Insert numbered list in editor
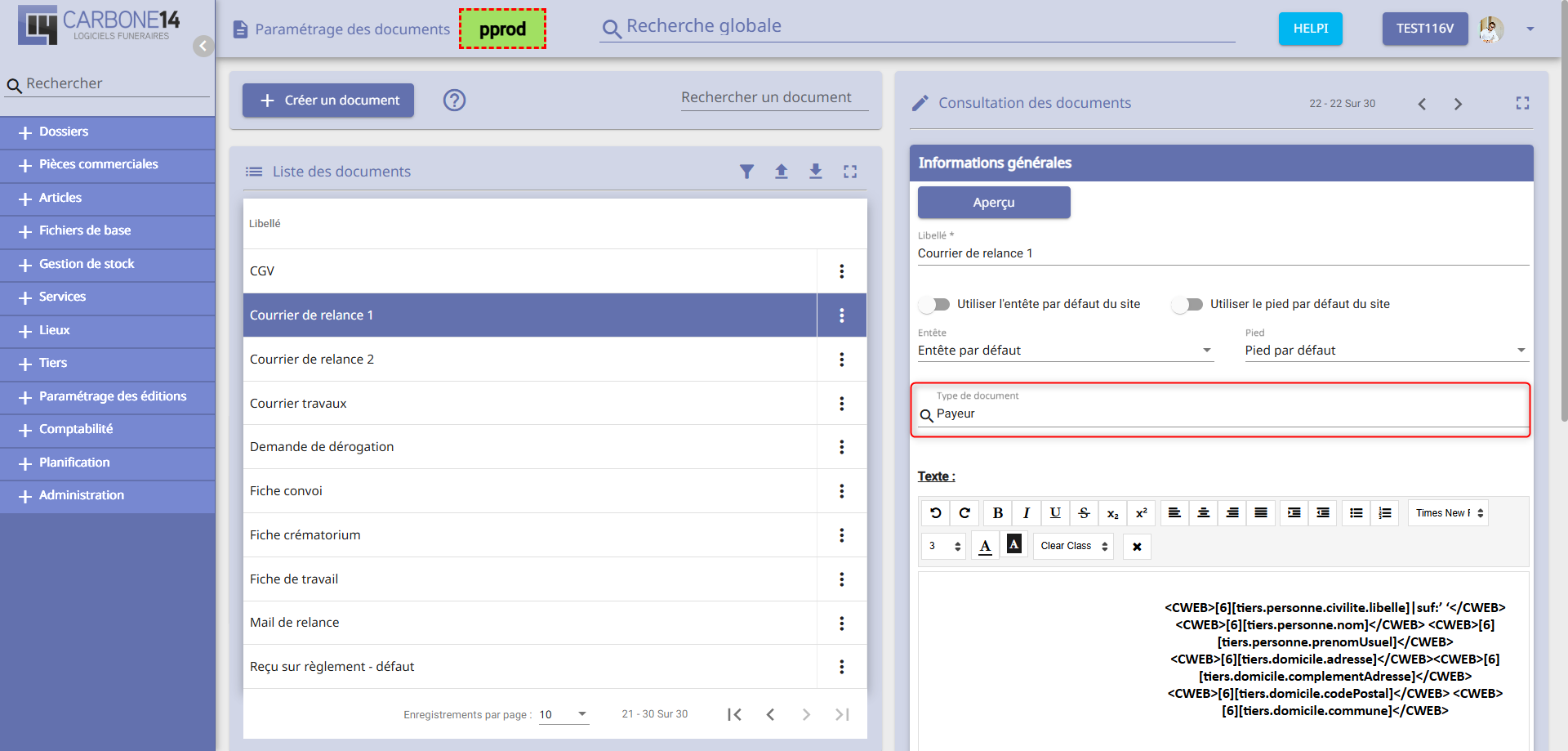Image resolution: width=1568 pixels, height=751 pixels. click(x=1385, y=513)
